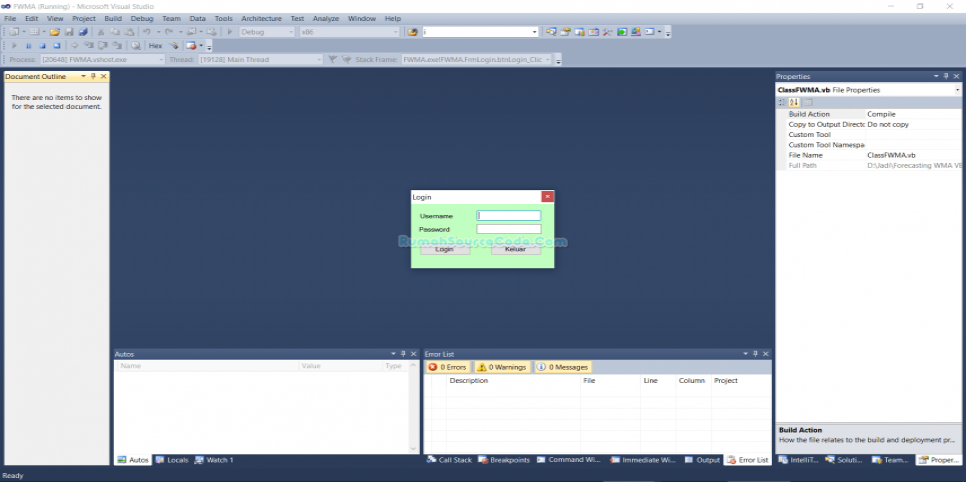Open the ClassFWMA.vb properties object dropdown
The width and height of the screenshot is (966, 482).
[x=955, y=90]
